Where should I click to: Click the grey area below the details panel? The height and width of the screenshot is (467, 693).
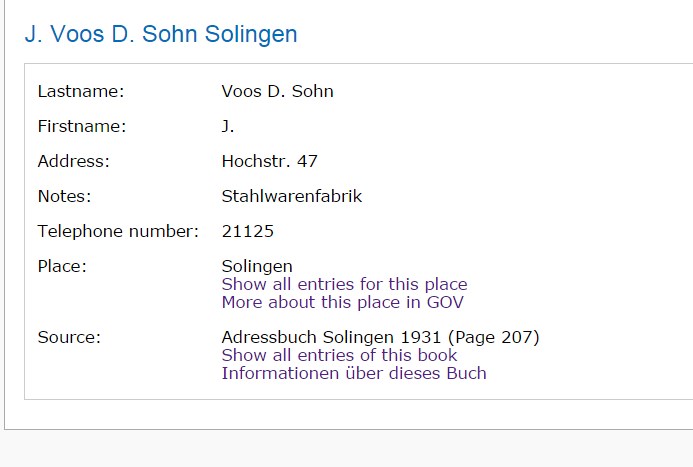click(x=346, y=448)
